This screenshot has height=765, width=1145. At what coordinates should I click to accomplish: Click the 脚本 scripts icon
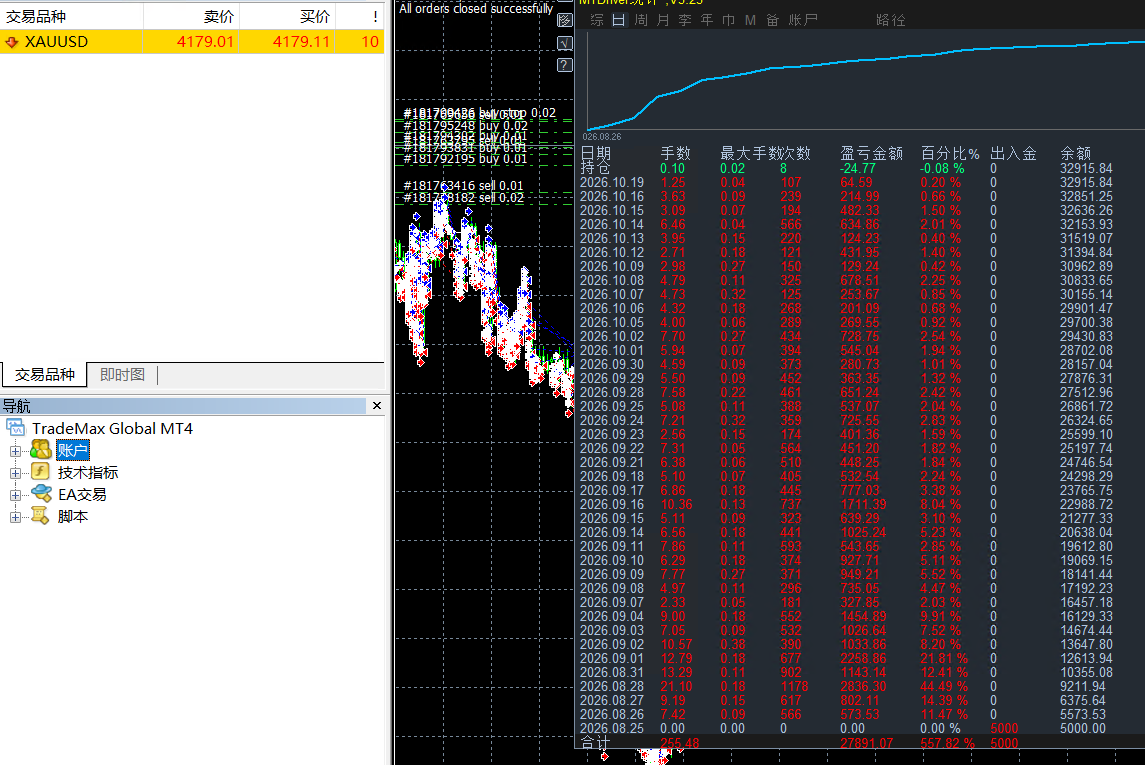tap(39, 516)
